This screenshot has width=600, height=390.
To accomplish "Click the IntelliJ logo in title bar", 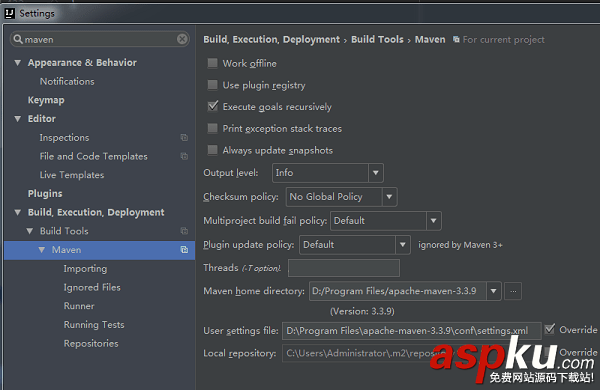I will 10,13.
